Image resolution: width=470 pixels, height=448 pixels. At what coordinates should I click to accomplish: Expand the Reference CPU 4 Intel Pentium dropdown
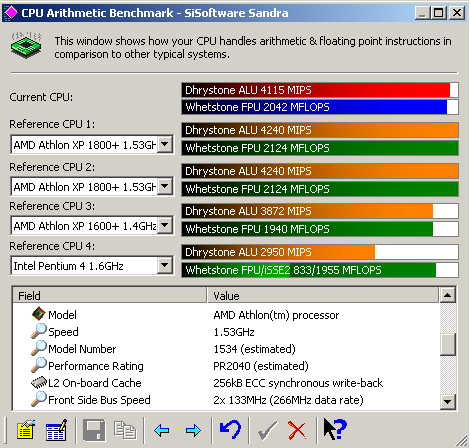pyautogui.click(x=165, y=266)
